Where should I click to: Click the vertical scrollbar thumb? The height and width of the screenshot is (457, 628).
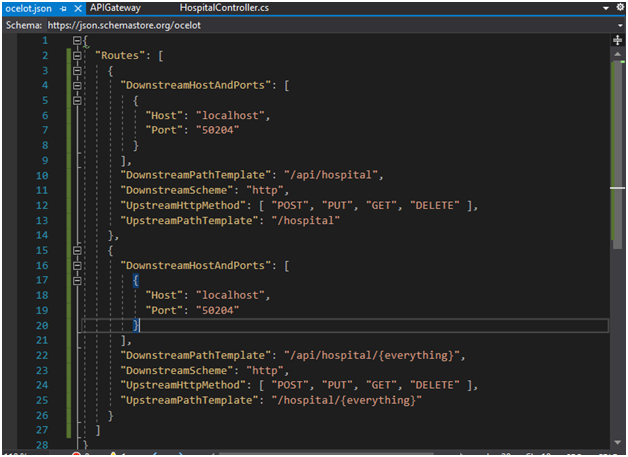coord(617,154)
